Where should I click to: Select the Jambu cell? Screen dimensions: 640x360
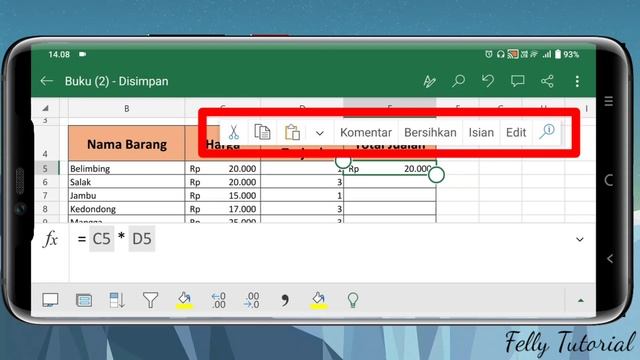tap(127, 196)
